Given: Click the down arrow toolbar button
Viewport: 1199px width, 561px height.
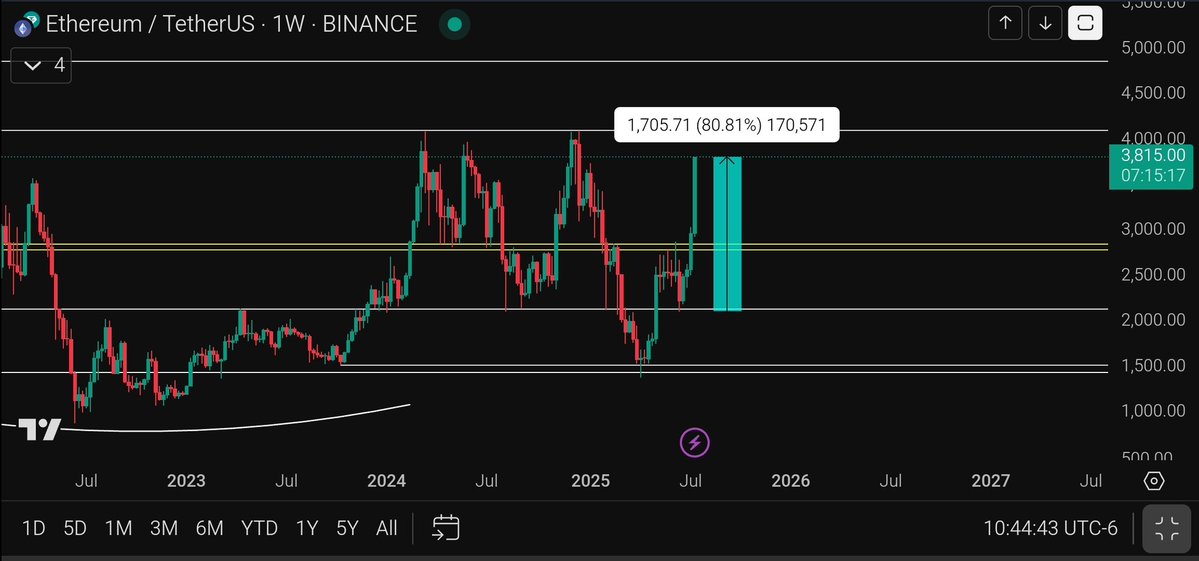Looking at the screenshot, I should (x=1045, y=24).
